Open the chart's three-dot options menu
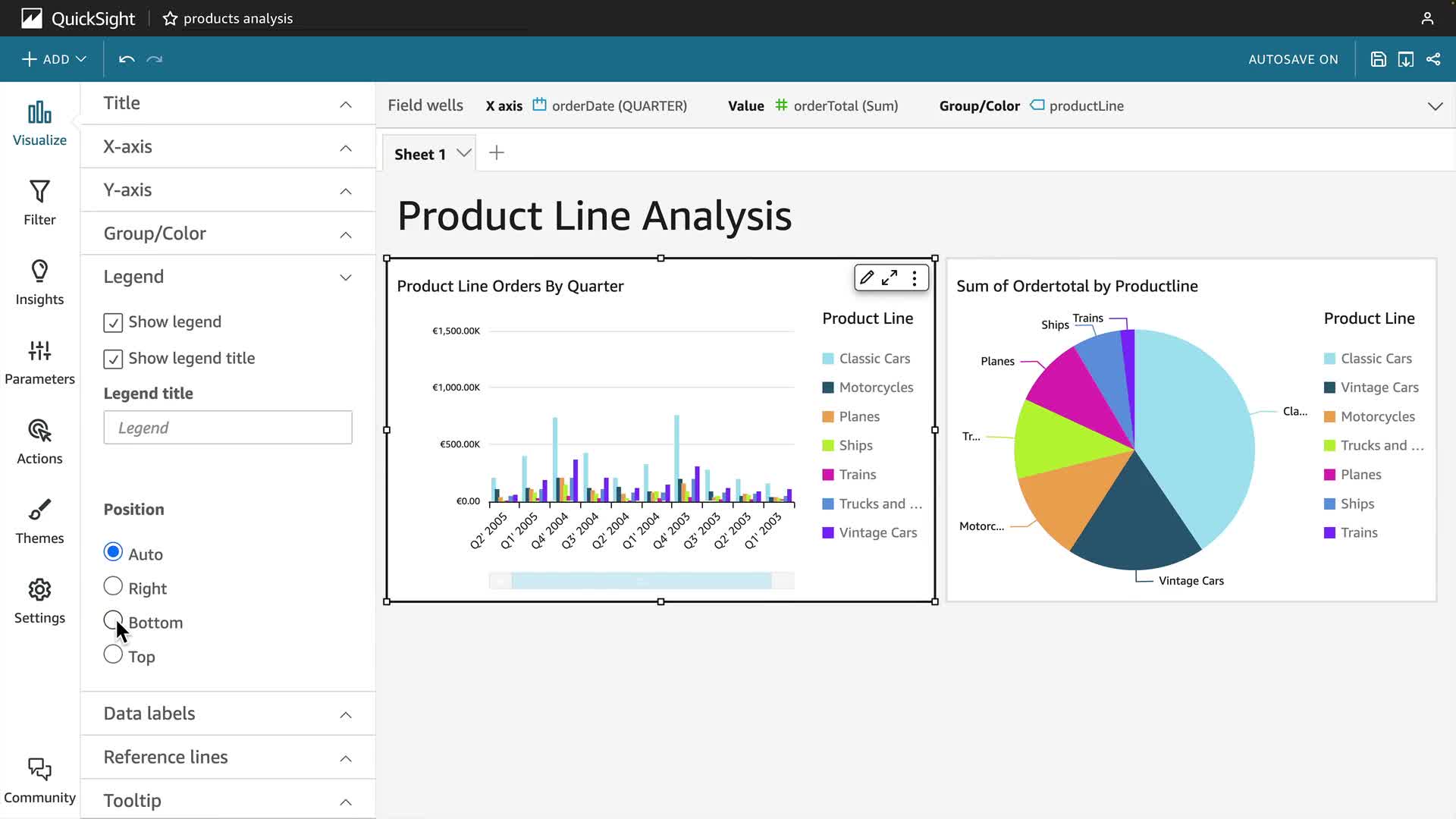Viewport: 1456px width, 819px height. coord(915,278)
